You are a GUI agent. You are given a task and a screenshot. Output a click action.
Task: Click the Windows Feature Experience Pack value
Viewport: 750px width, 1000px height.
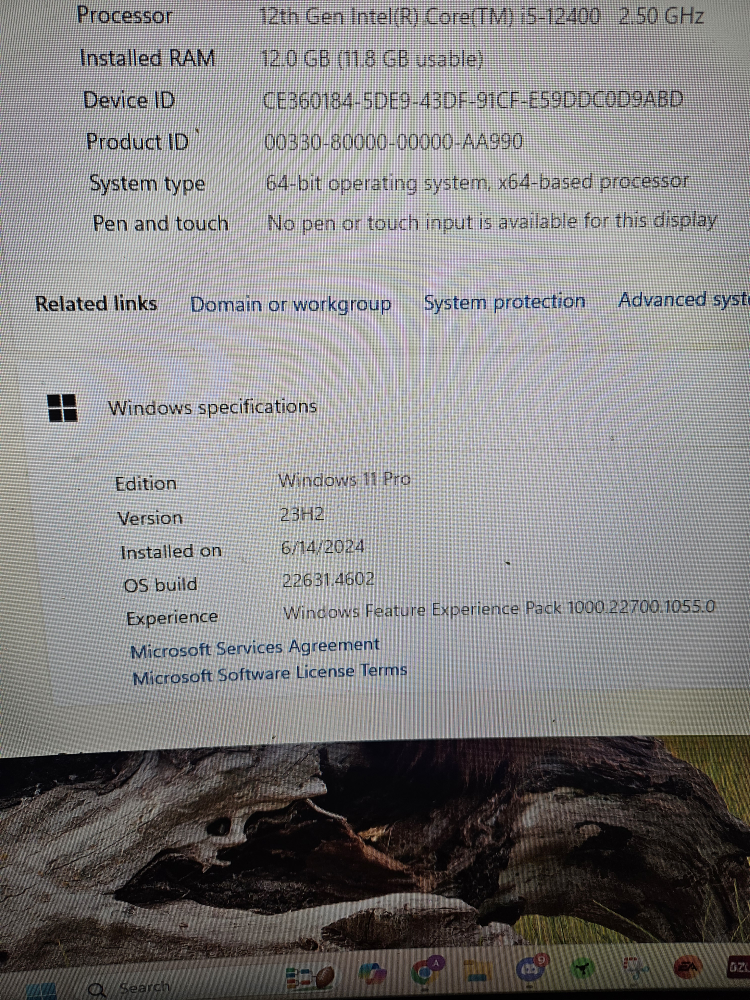coord(499,610)
